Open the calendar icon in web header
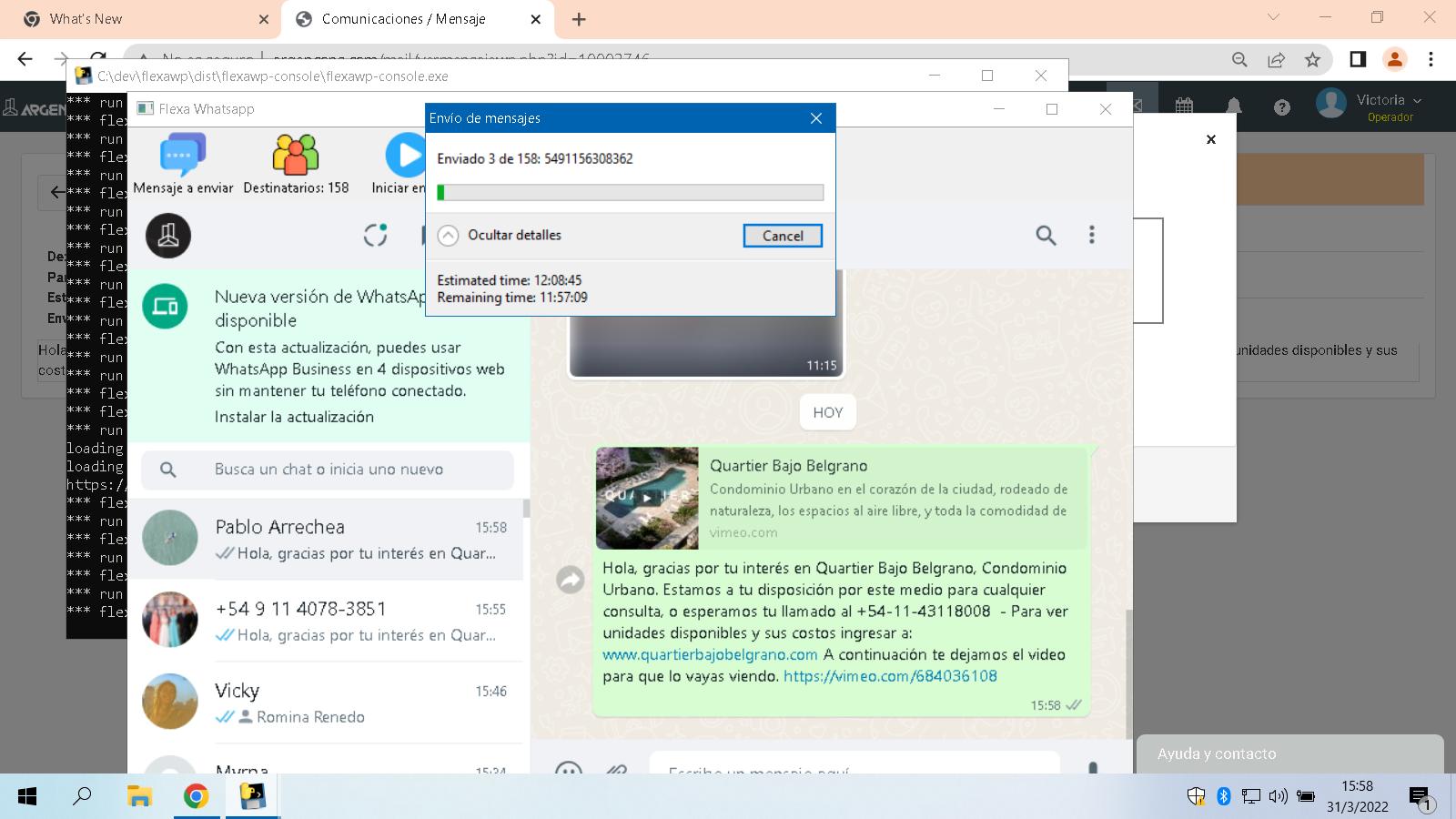 [1184, 106]
